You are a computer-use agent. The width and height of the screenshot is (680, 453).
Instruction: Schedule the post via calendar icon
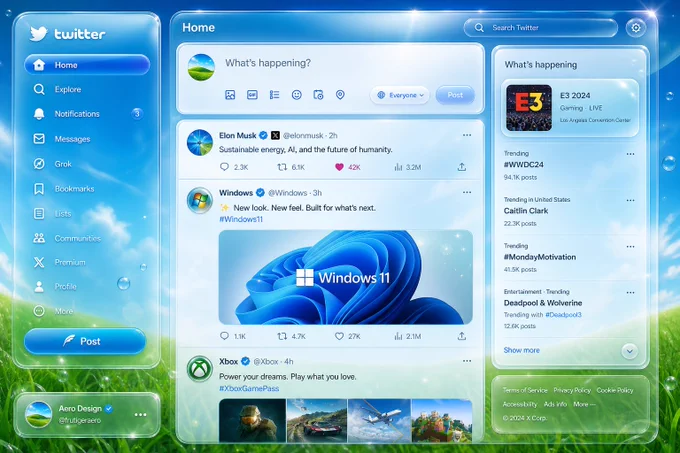click(x=318, y=95)
